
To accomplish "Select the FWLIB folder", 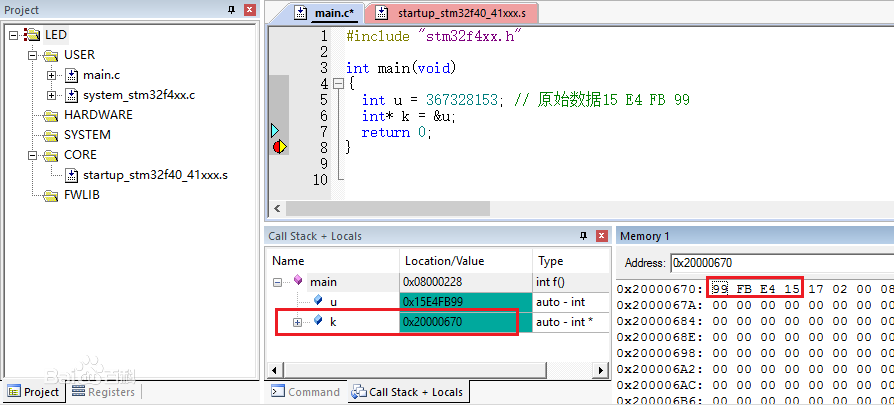I will (82, 195).
